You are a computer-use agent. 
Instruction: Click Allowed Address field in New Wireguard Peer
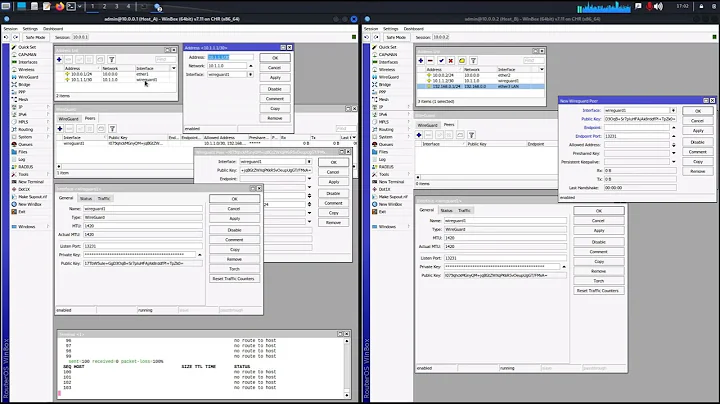coord(636,145)
